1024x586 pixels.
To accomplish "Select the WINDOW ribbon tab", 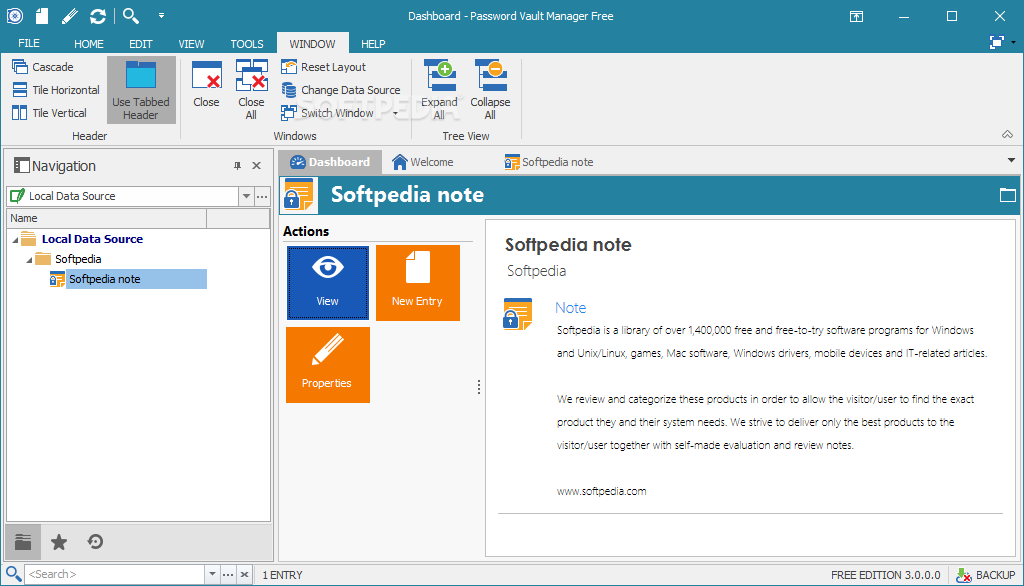I will click(x=312, y=43).
